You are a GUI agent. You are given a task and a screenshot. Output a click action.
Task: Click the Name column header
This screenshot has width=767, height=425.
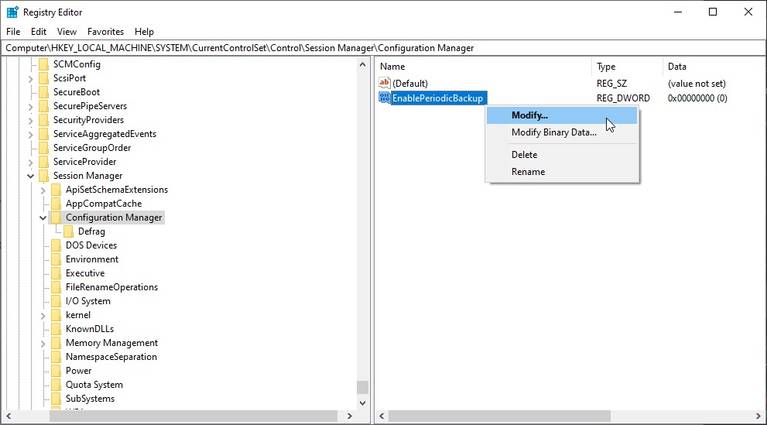pyautogui.click(x=483, y=67)
